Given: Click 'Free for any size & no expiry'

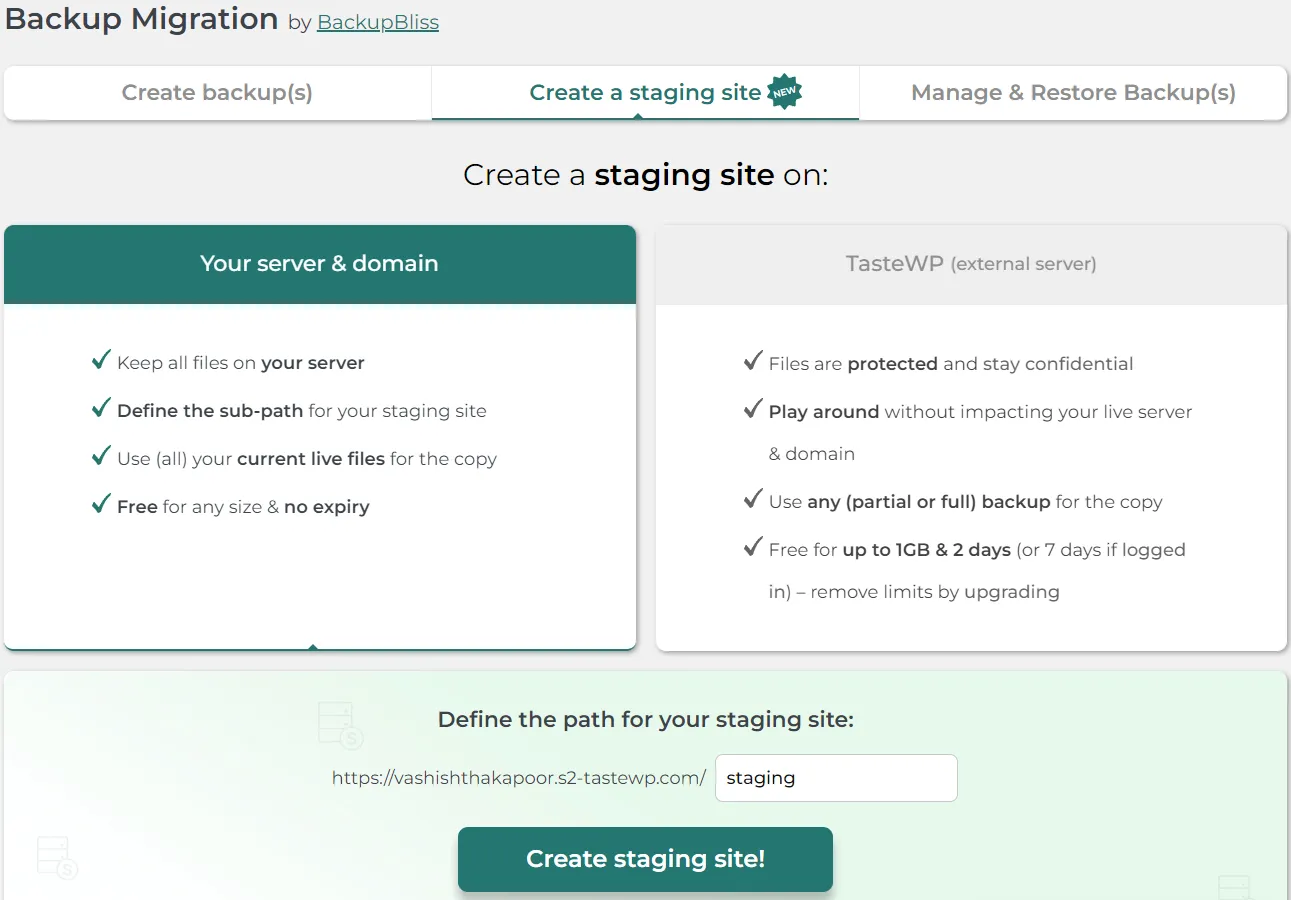Looking at the screenshot, I should point(243,507).
